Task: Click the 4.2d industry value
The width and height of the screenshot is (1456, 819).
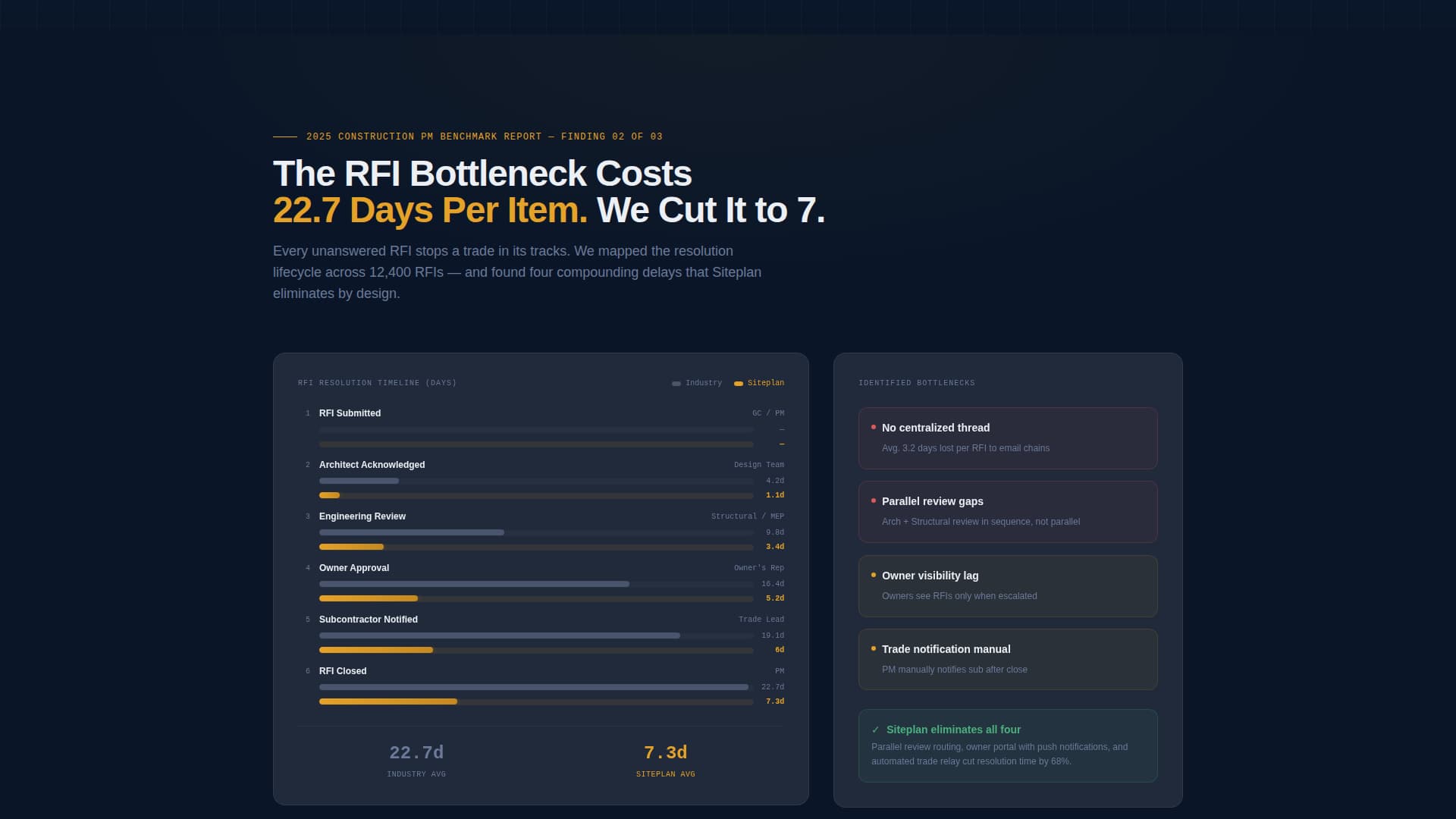Action: click(775, 481)
